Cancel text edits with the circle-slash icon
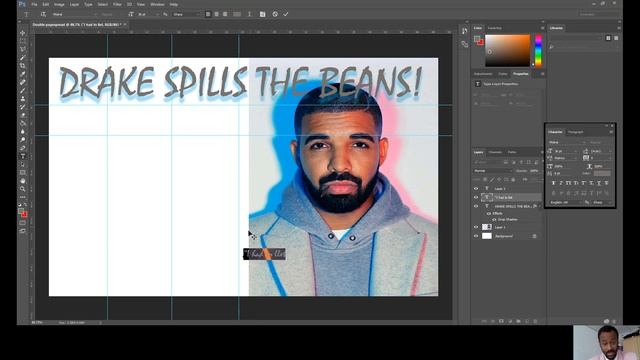640x360 pixels. coord(275,14)
